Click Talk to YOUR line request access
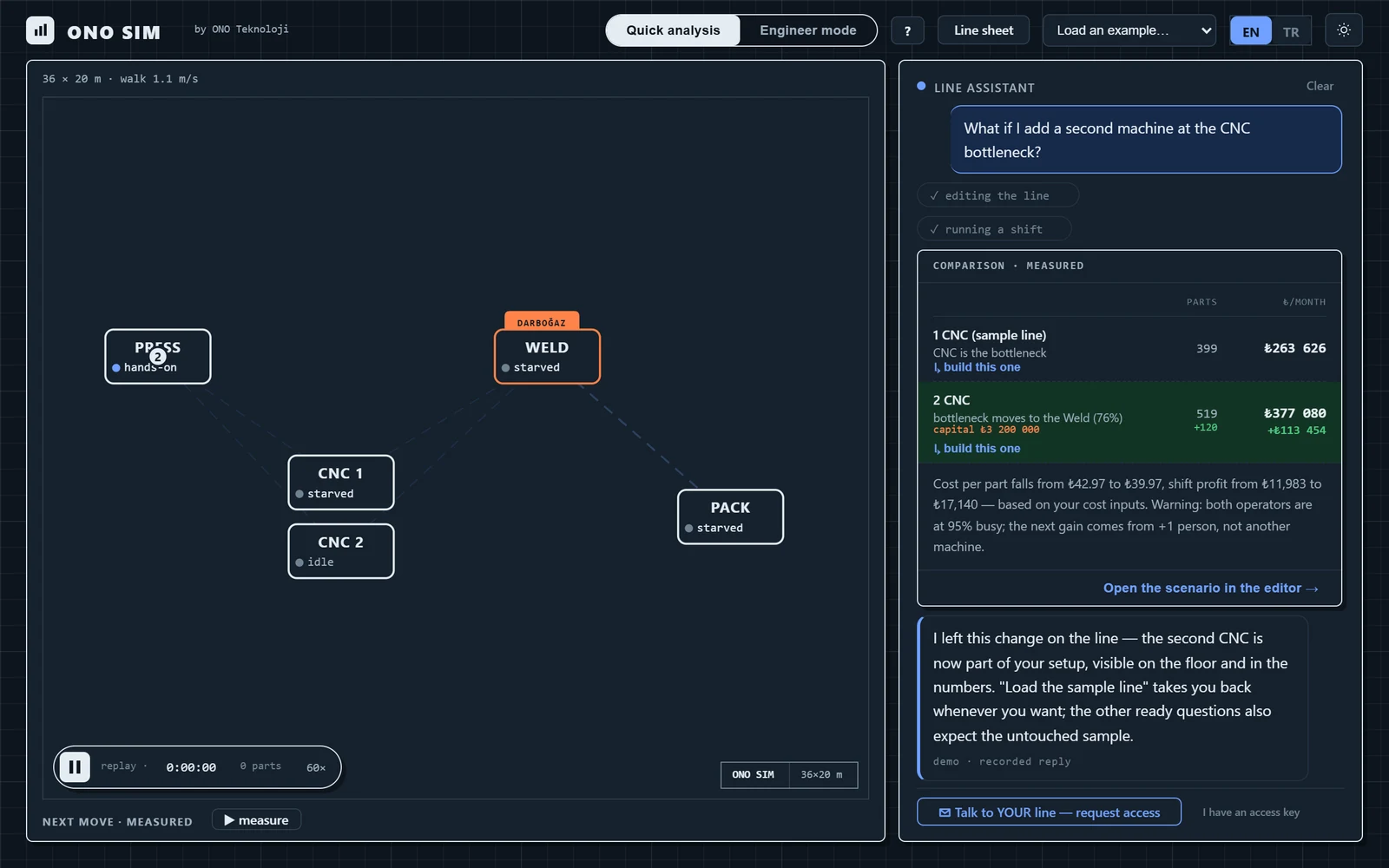 pos(1049,812)
